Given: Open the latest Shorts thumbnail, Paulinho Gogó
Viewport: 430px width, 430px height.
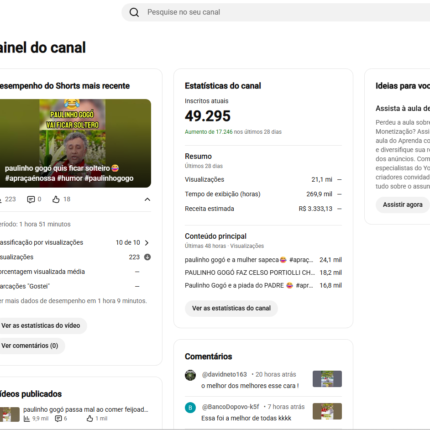Looking at the screenshot, I should (75, 143).
